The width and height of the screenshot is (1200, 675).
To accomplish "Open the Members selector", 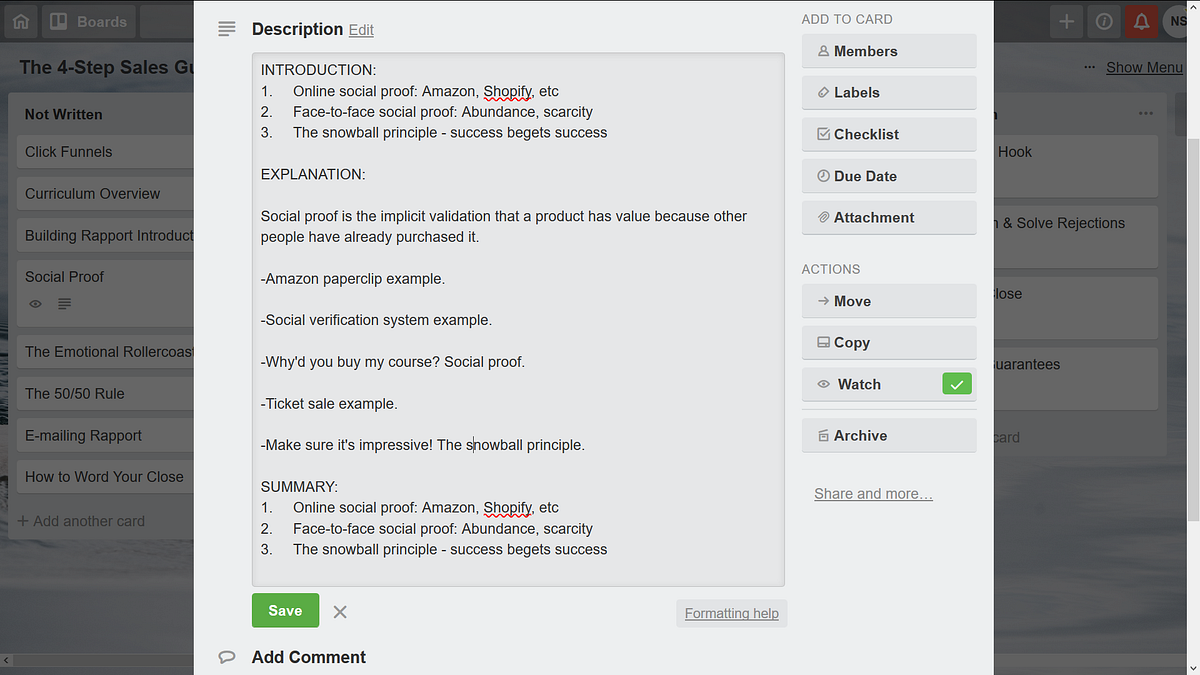I will [x=888, y=51].
